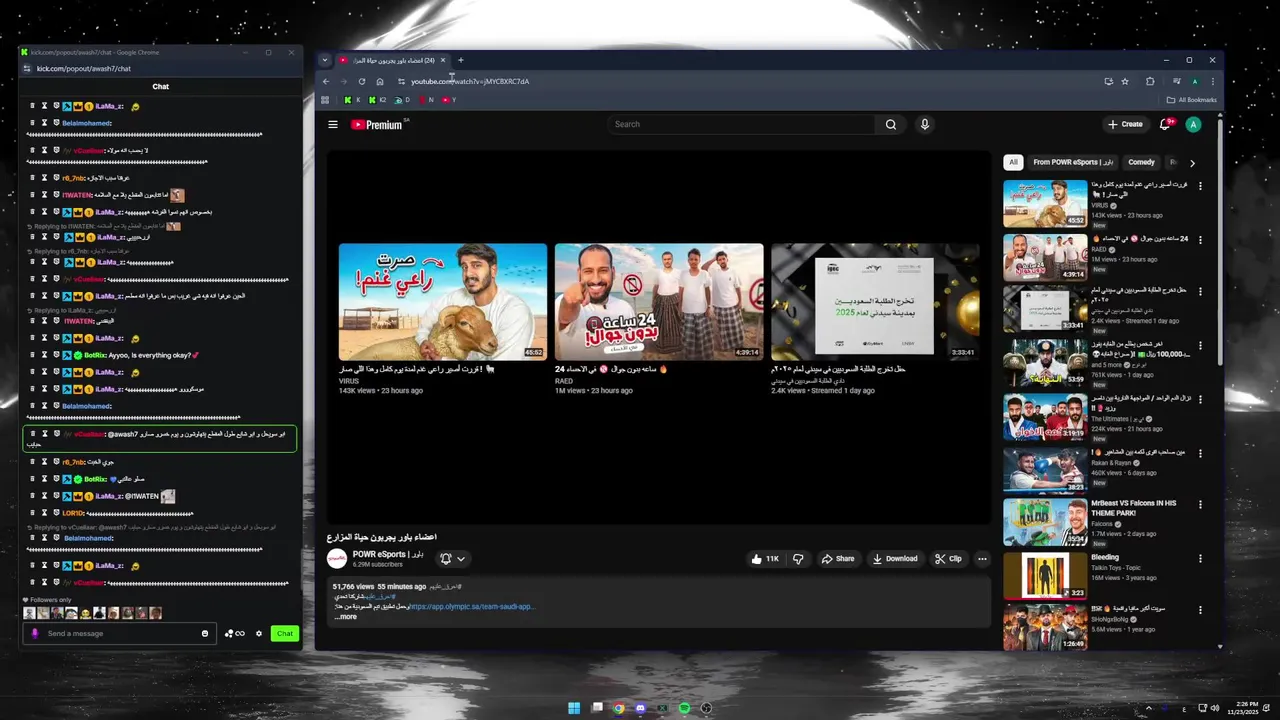1280x720 pixels.
Task: Like the video with 11K thumbs-up
Action: [x=764, y=559]
